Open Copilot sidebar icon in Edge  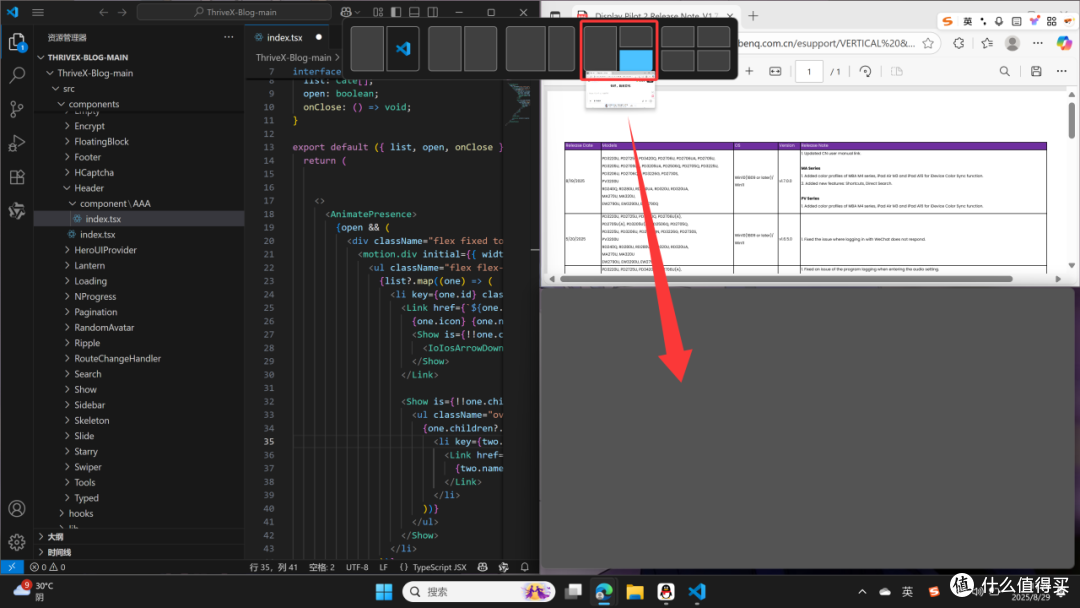(x=1063, y=43)
